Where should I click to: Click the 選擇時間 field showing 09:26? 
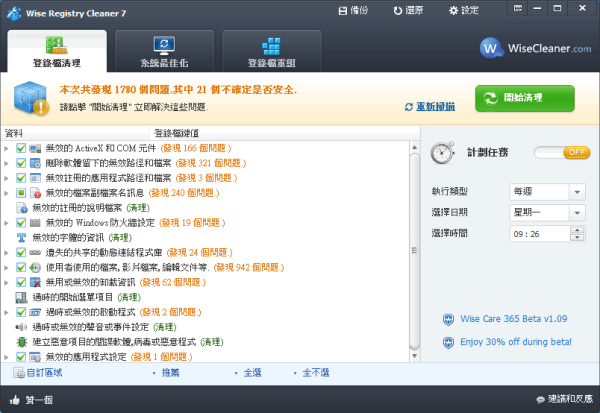point(540,234)
